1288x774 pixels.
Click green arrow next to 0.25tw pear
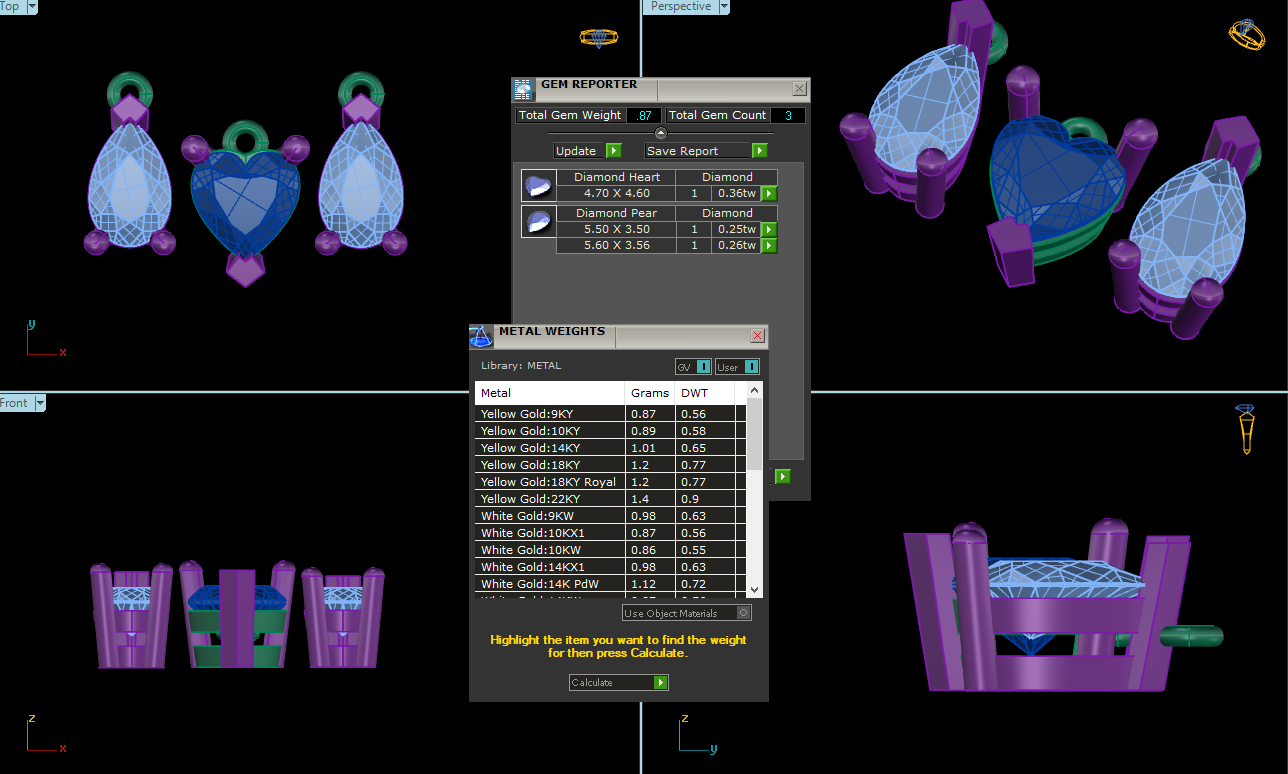click(769, 230)
